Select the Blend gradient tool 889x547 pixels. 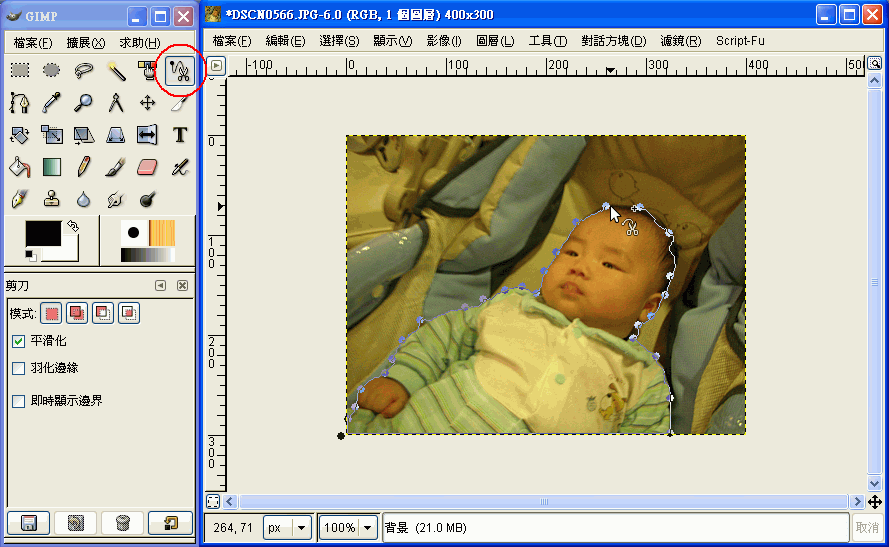52,167
